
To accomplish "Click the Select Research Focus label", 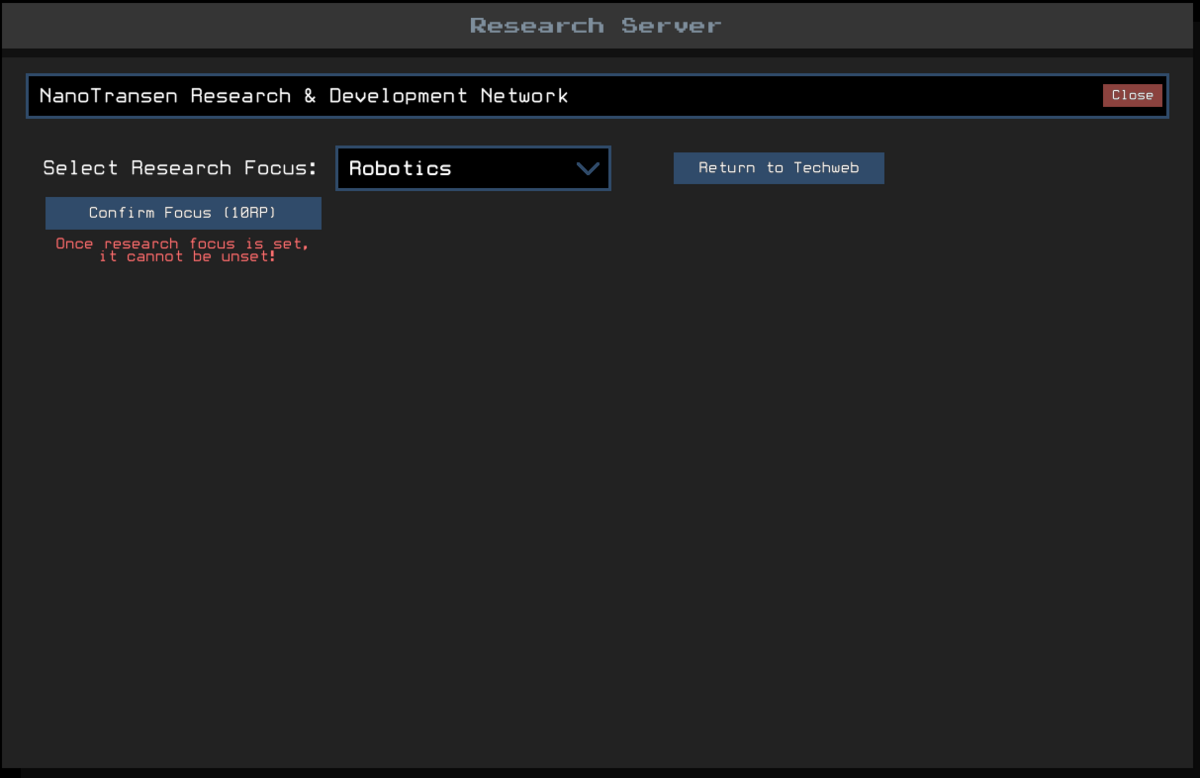I will (180, 168).
